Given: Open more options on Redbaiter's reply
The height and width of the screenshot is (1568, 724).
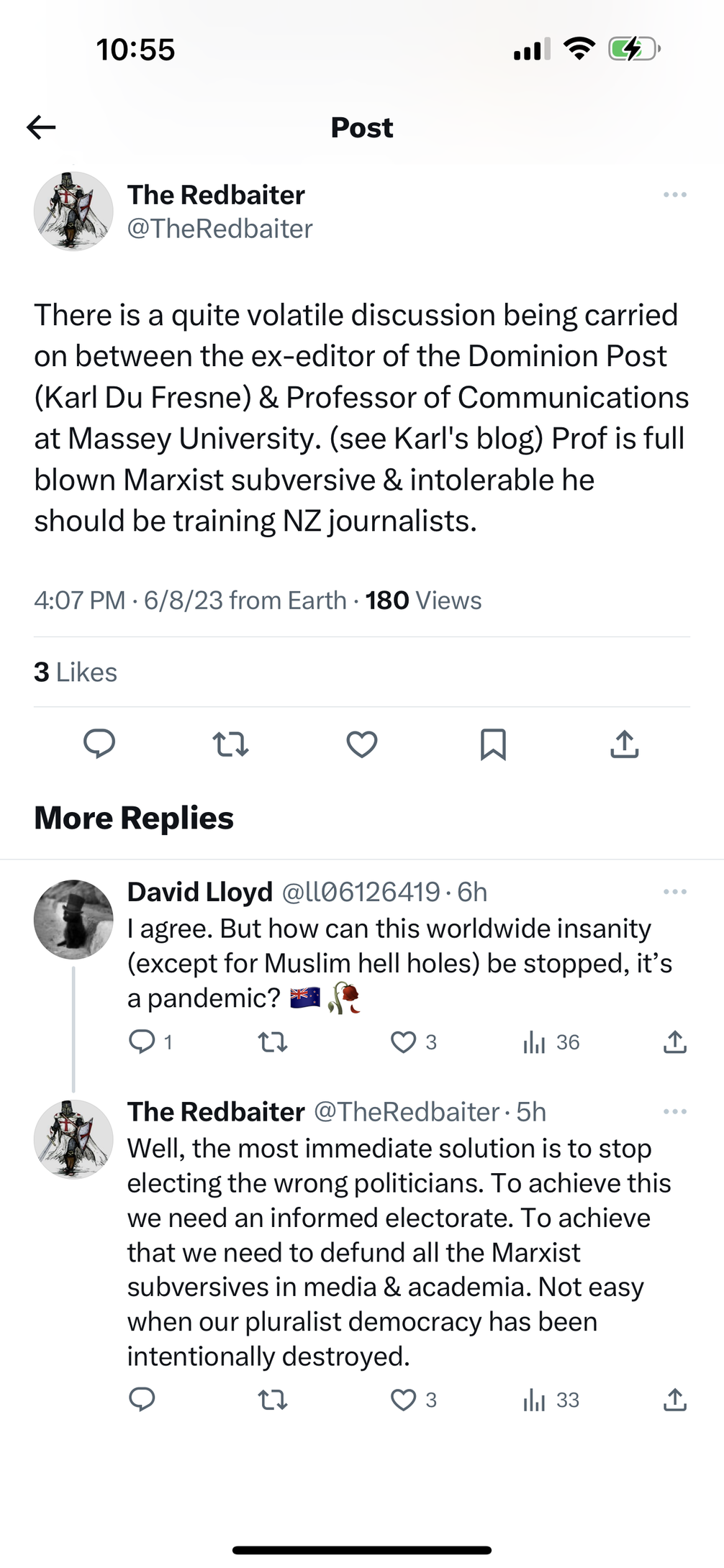Looking at the screenshot, I should pyautogui.click(x=674, y=1112).
